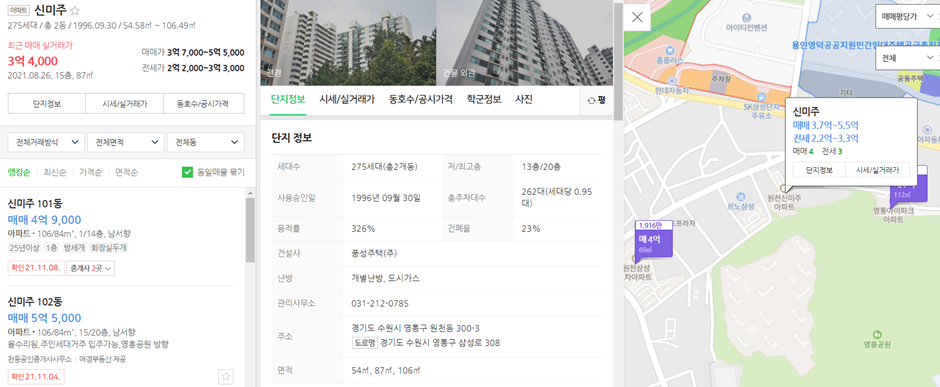Click the 도로명 address badge
Viewport: 940px width, 387px height.
coord(364,343)
